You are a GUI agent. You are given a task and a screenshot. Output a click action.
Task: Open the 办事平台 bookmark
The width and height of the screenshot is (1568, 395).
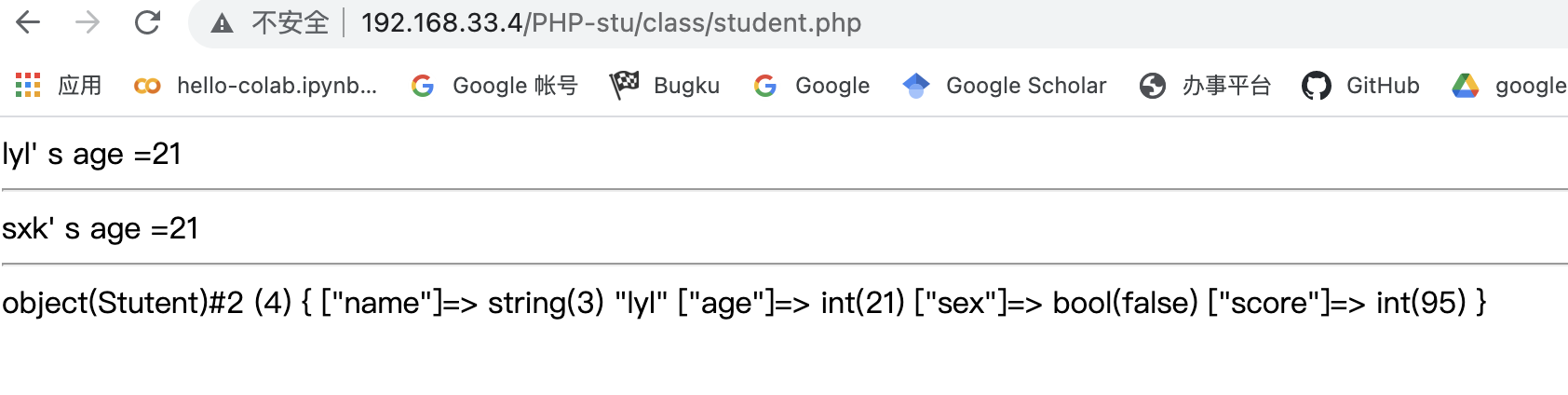1226,86
